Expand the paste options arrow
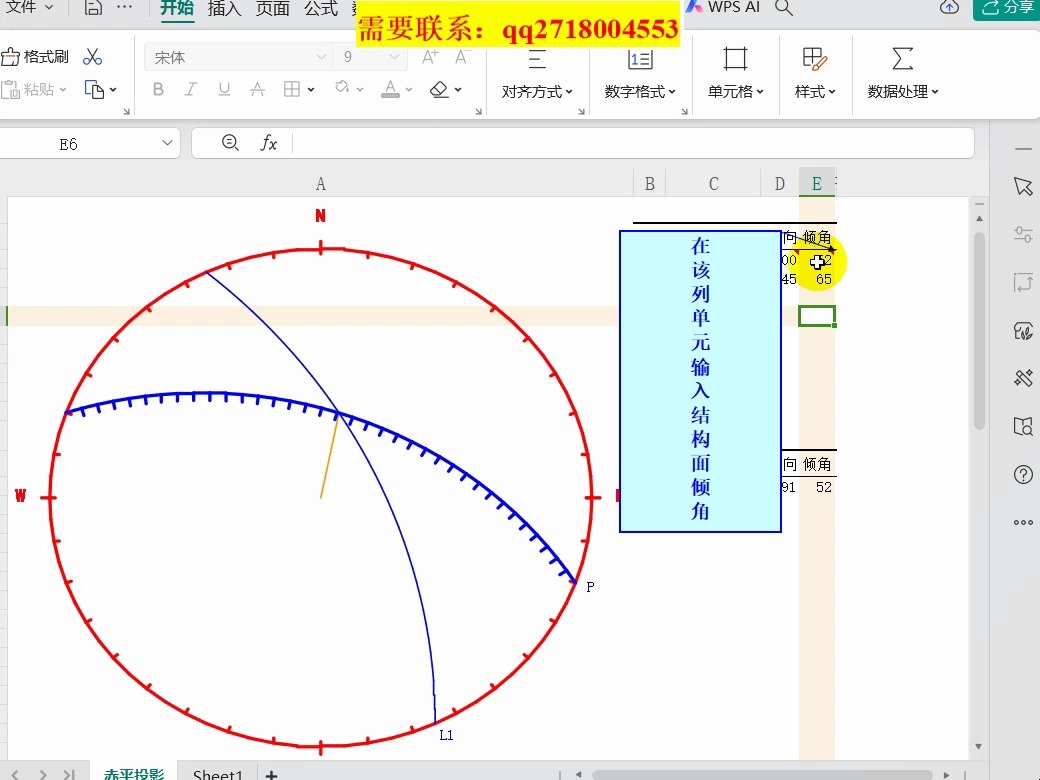The width and height of the screenshot is (1040, 780). click(63, 90)
